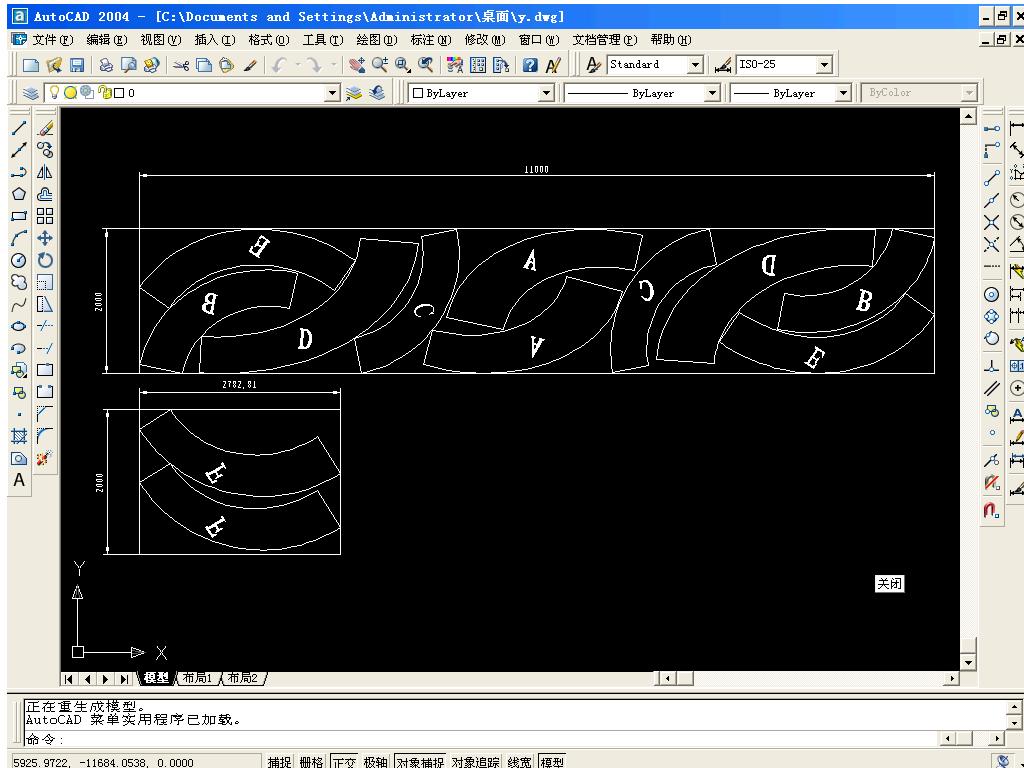
Task: Open the ByLayer linetype dropdown
Action: click(x=712, y=93)
